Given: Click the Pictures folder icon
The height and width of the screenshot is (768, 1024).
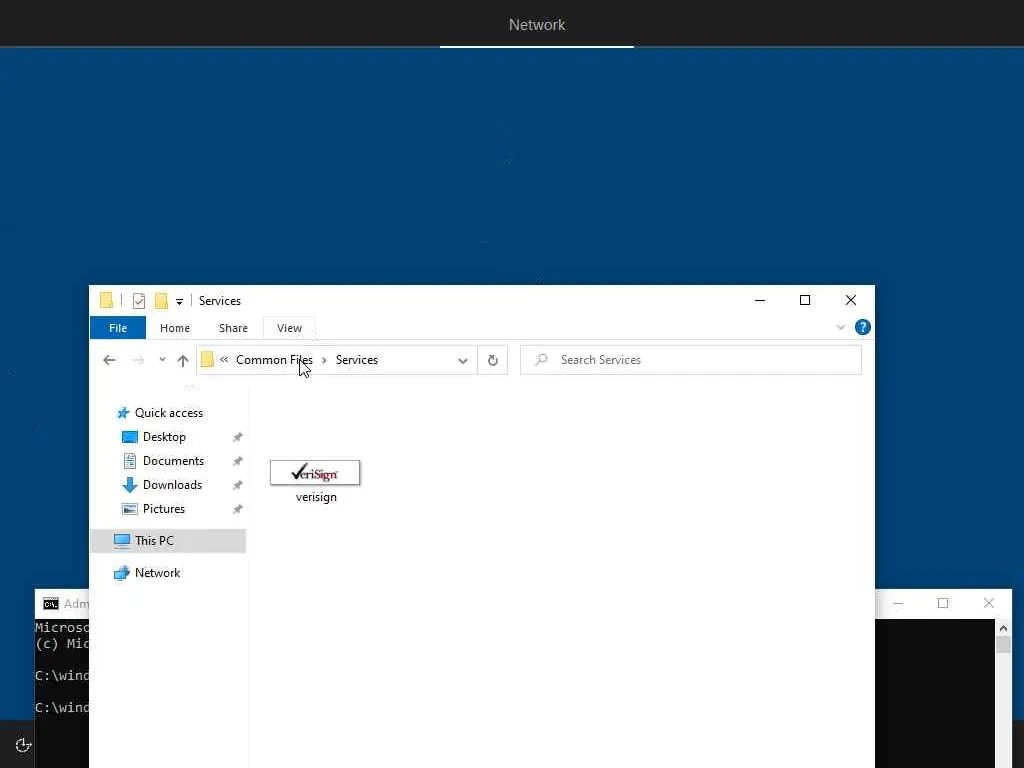Looking at the screenshot, I should pos(130,509).
